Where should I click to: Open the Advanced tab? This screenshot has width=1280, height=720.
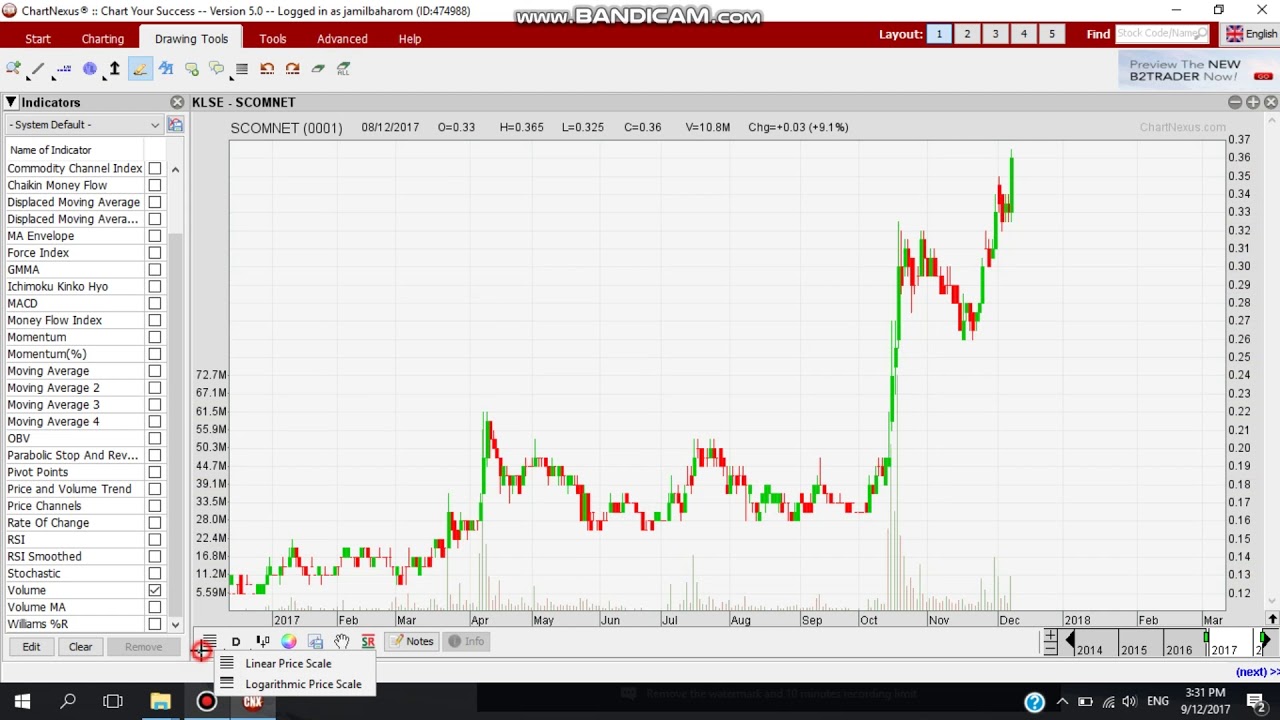click(x=342, y=39)
